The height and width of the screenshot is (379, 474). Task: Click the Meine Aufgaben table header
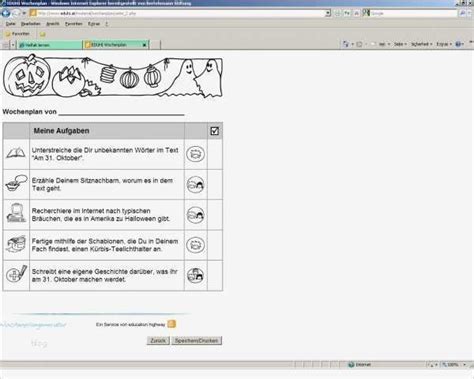tap(61, 131)
